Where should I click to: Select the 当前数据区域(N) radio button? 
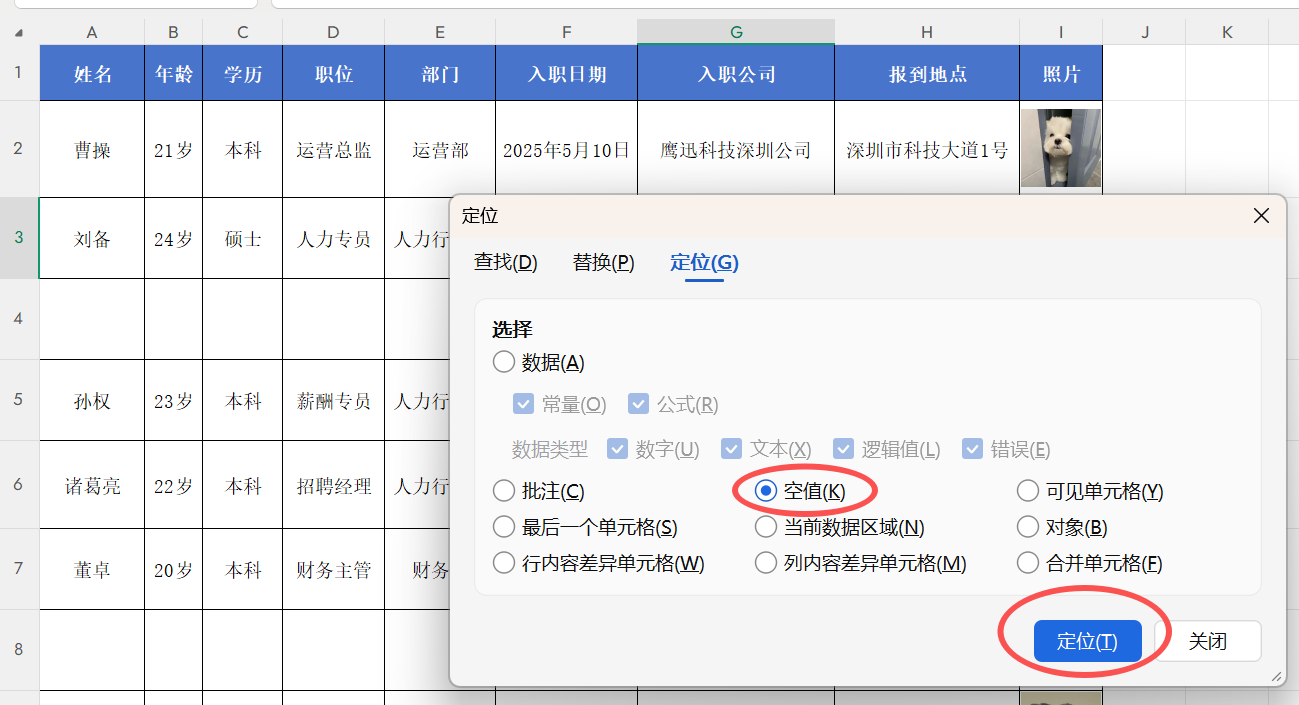click(x=765, y=526)
